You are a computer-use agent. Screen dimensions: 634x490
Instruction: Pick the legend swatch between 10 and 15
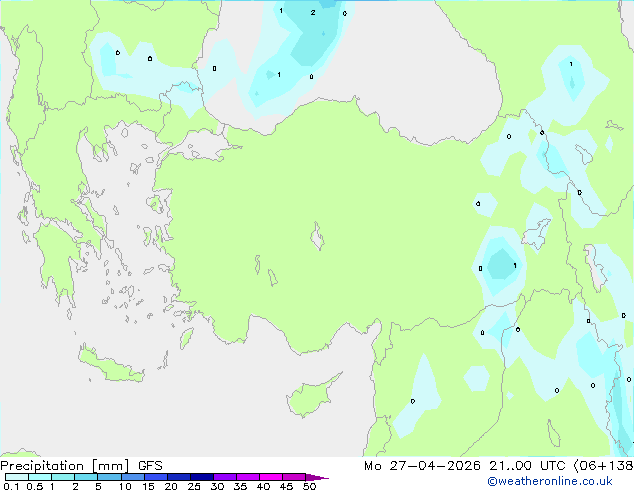tap(132, 477)
